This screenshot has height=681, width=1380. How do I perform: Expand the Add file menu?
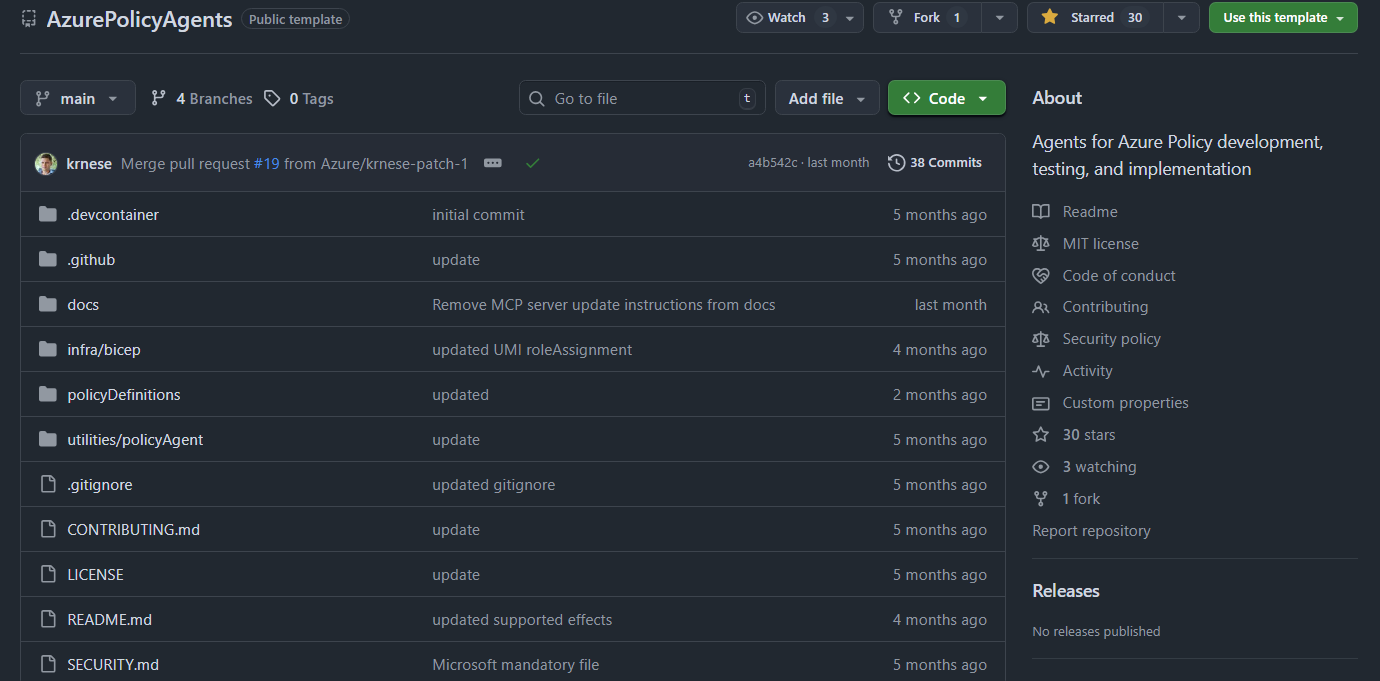826,98
